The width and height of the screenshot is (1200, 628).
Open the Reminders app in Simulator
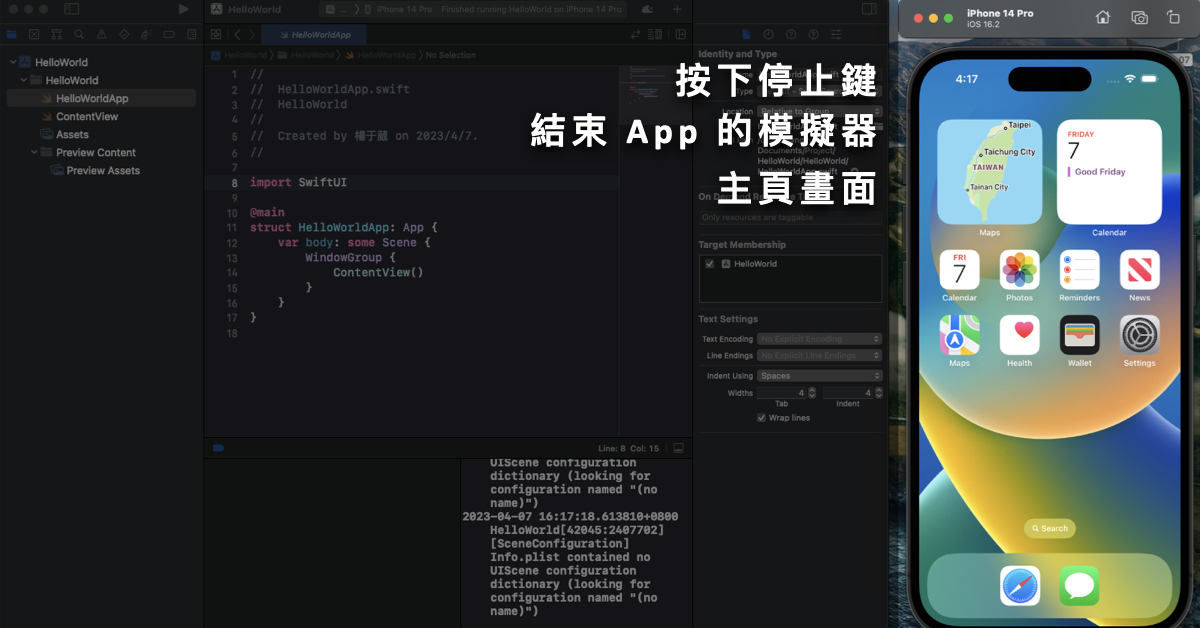[x=1080, y=270]
